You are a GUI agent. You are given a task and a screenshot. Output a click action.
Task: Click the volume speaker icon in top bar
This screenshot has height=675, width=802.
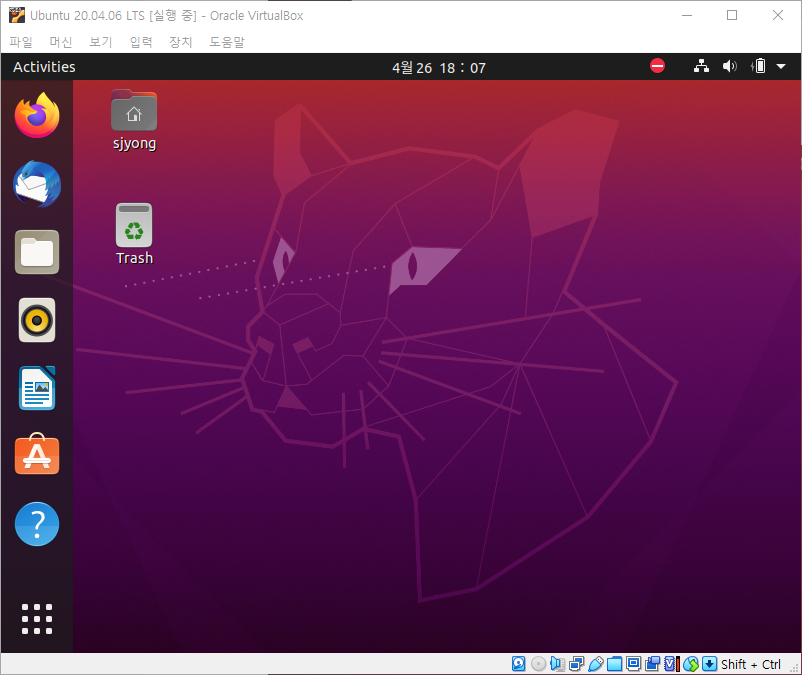(x=729, y=66)
